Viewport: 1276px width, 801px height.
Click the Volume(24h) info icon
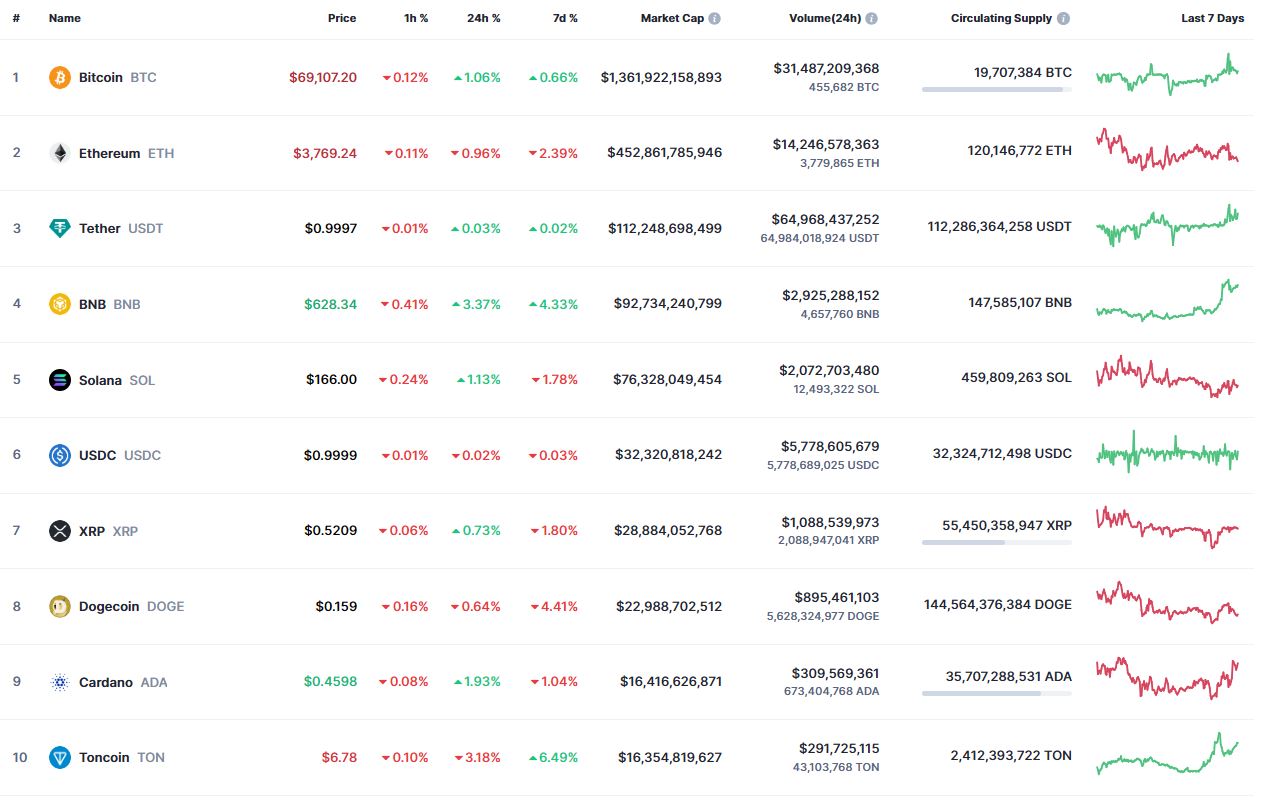click(872, 18)
